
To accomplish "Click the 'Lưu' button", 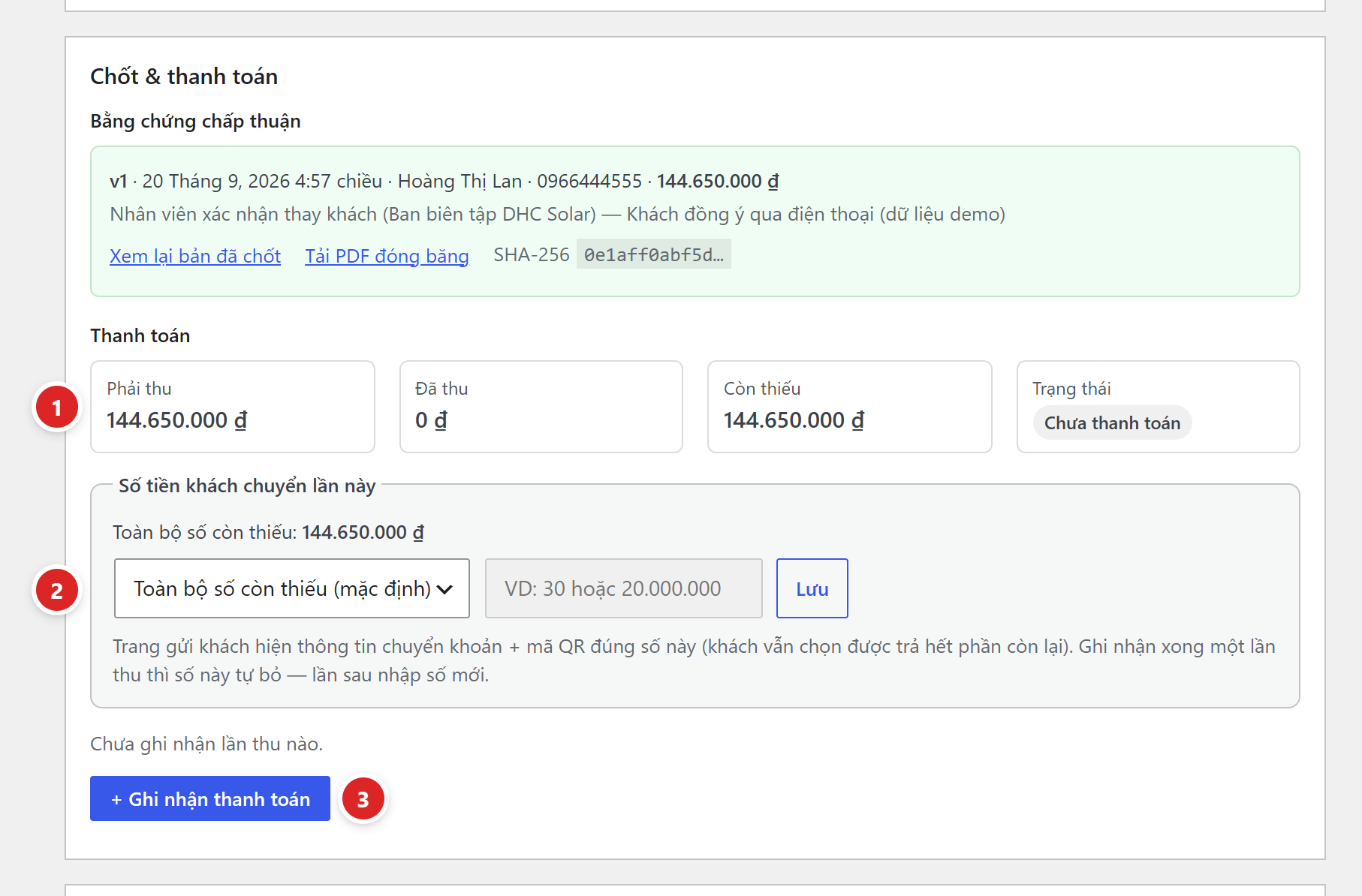I will tap(812, 588).
